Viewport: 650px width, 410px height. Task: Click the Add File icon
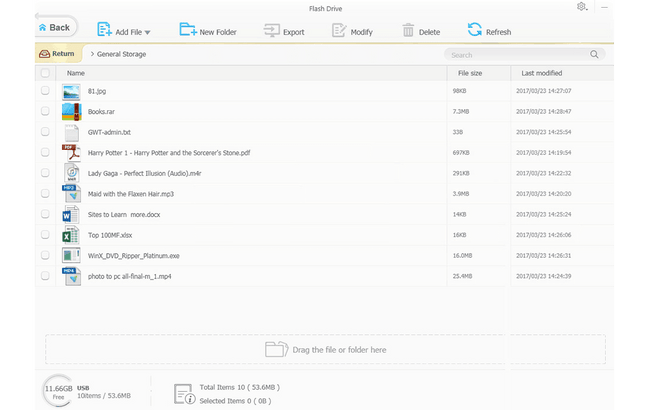point(105,30)
